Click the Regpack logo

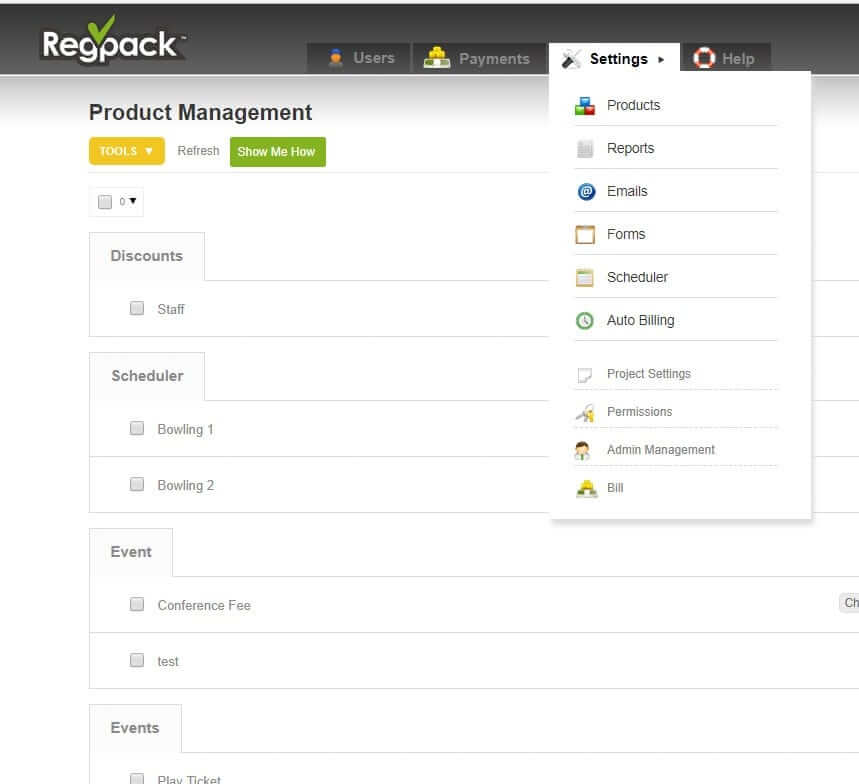tap(111, 43)
